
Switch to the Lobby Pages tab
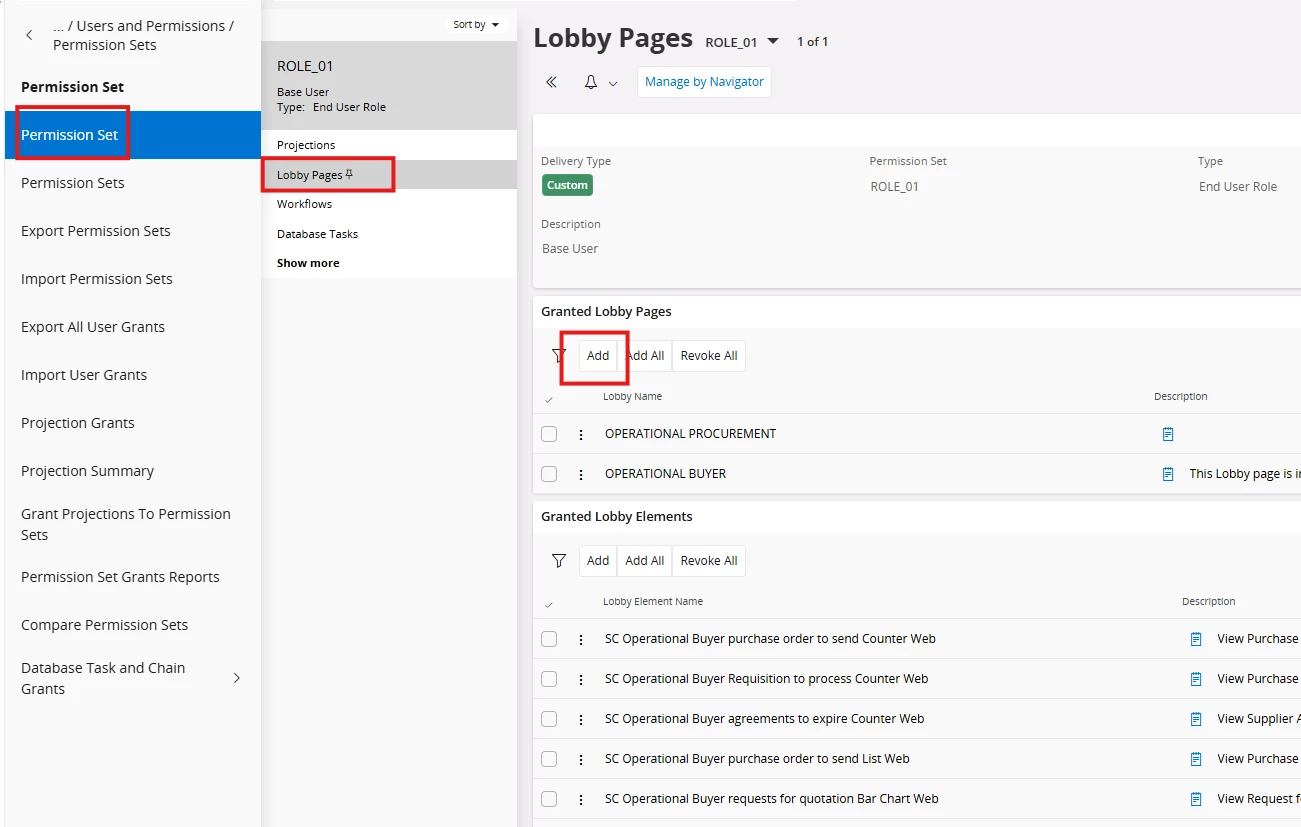tap(389, 175)
